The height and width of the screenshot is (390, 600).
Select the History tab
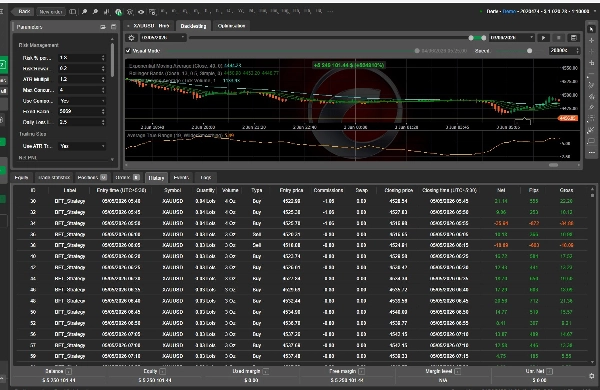156,178
